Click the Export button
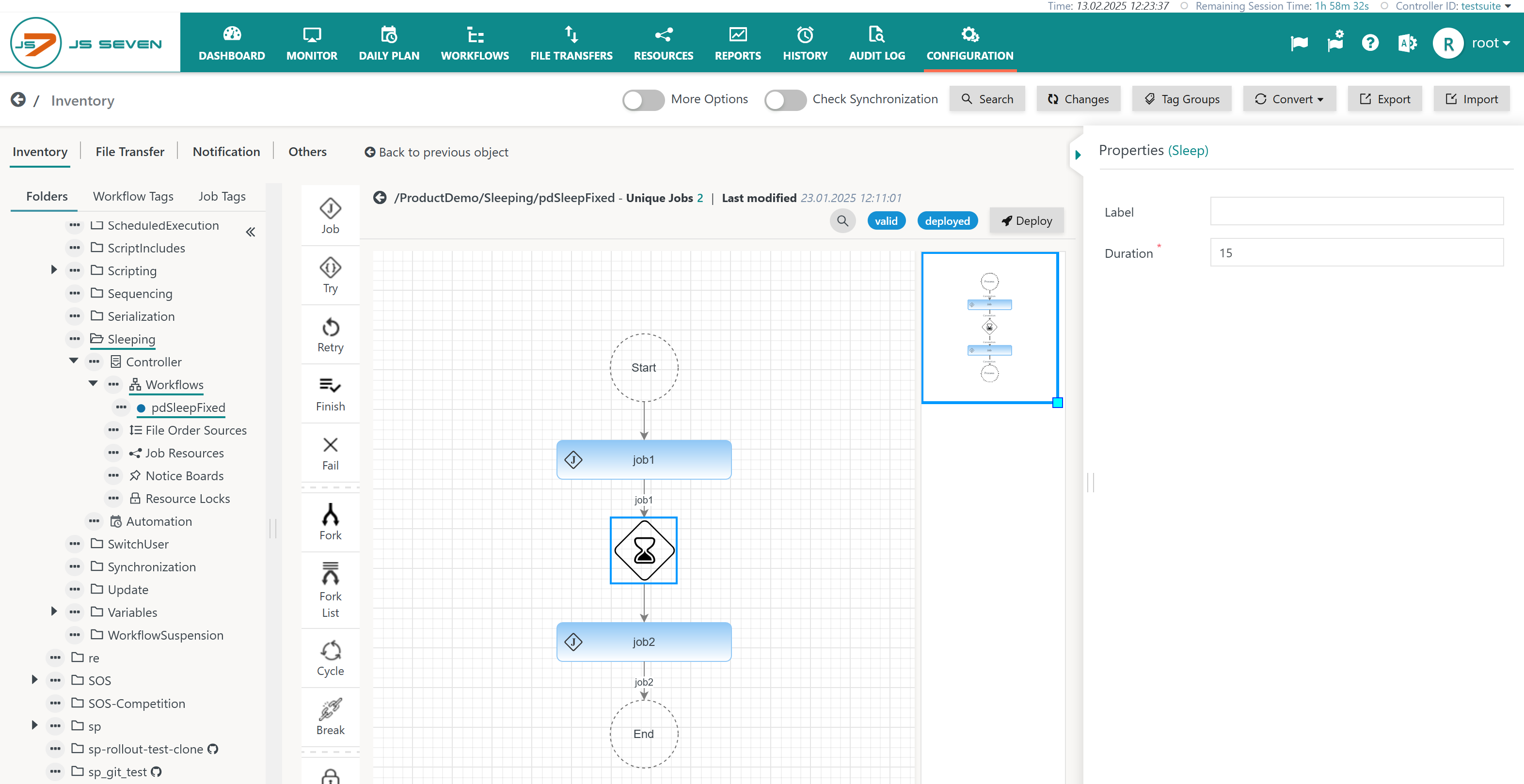 1384,99
